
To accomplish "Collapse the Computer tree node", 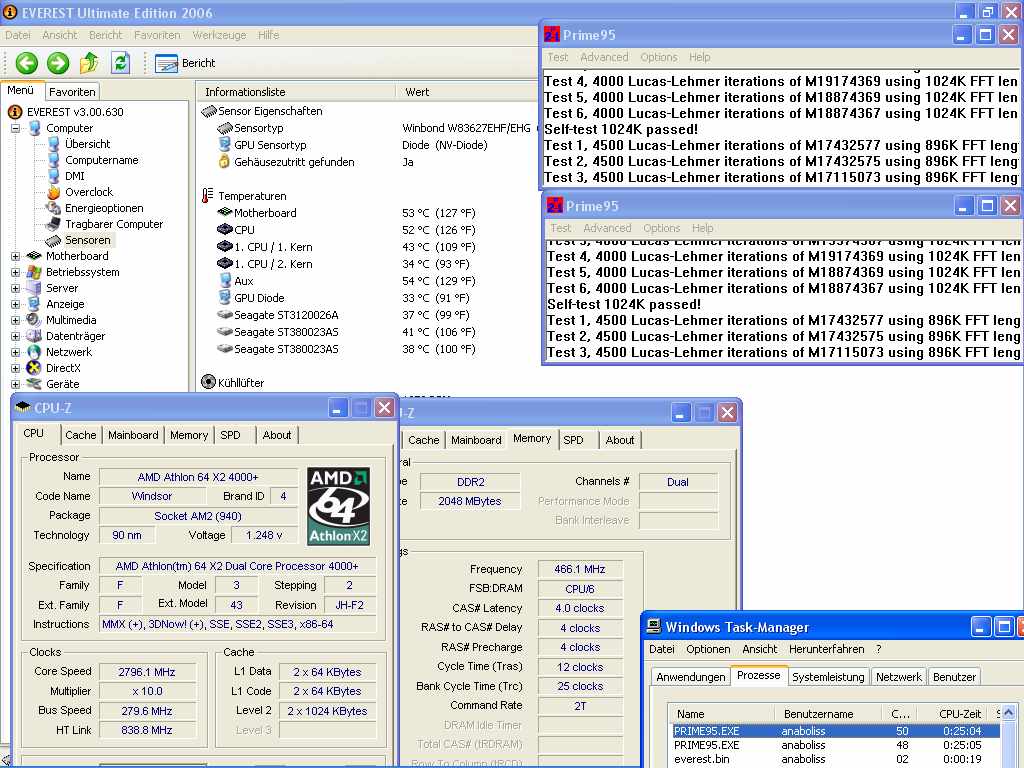I will tap(15, 128).
